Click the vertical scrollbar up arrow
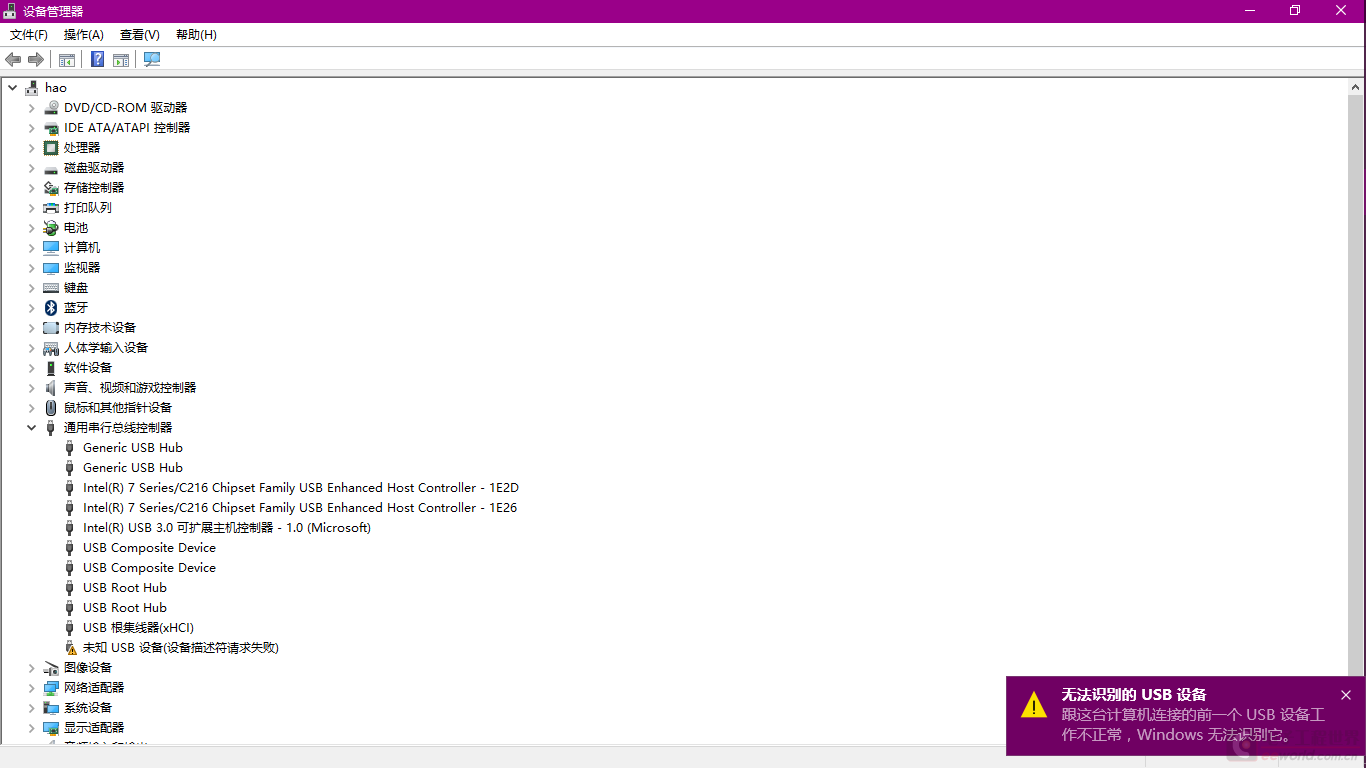Image resolution: width=1366 pixels, height=768 pixels. [1355, 87]
